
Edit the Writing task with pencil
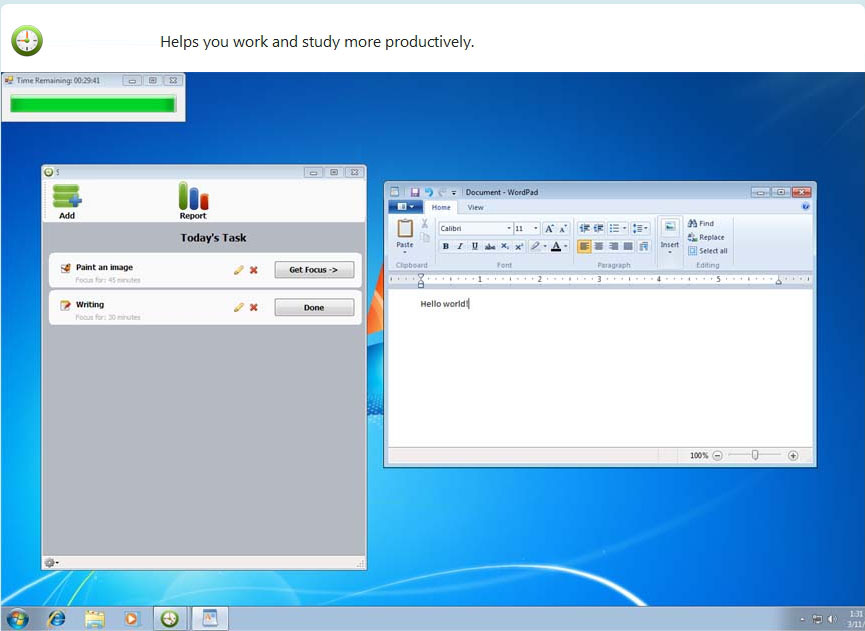(x=238, y=307)
